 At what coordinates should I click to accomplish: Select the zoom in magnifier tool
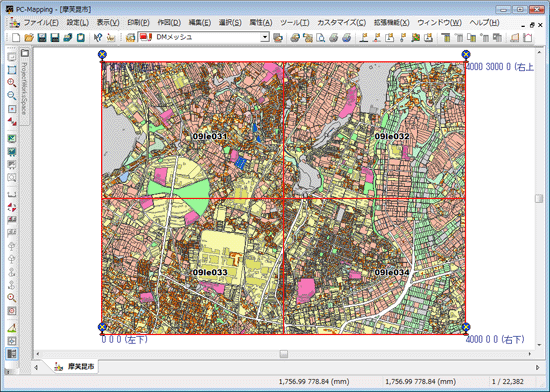pos(12,83)
